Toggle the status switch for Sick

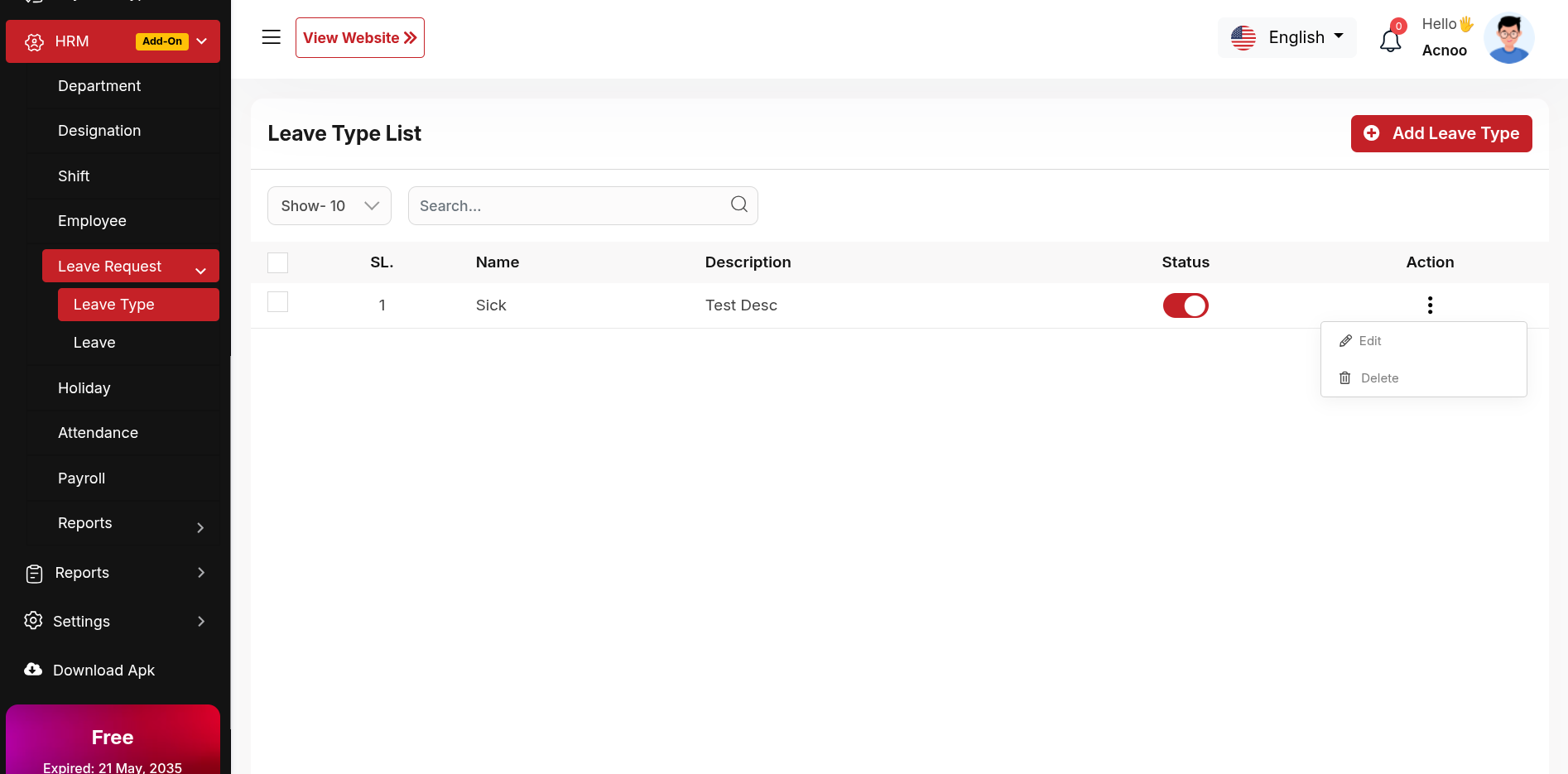point(1185,305)
